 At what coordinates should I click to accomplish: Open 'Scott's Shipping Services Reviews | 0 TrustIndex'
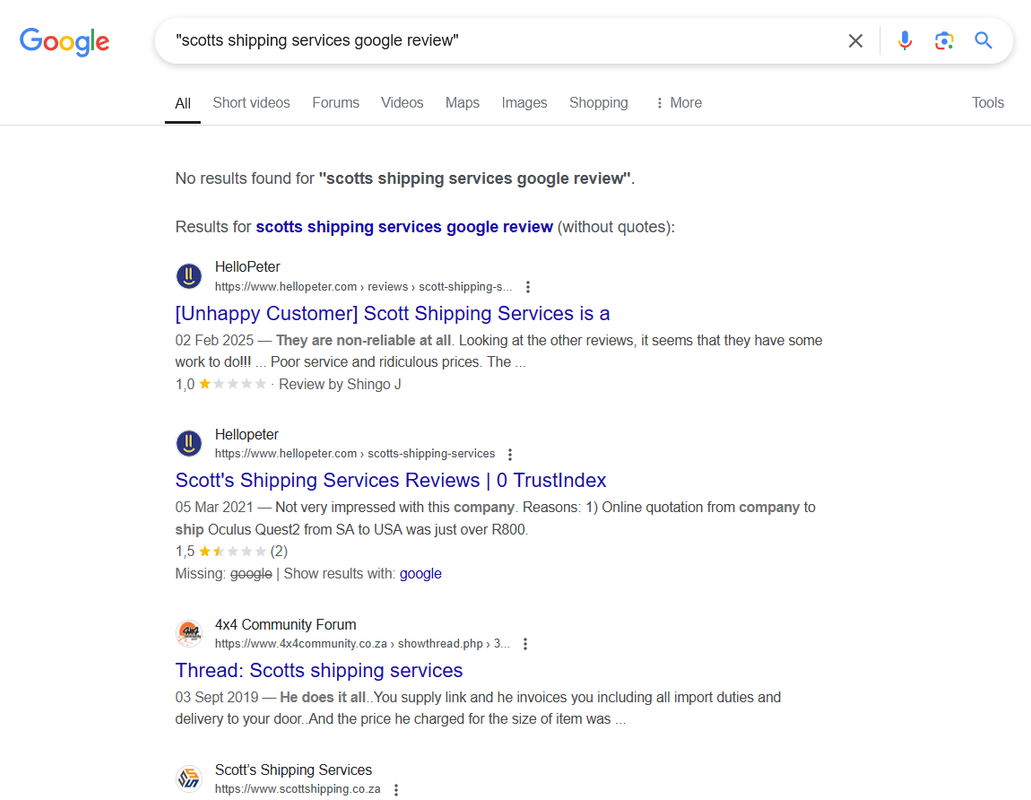[x=391, y=481]
